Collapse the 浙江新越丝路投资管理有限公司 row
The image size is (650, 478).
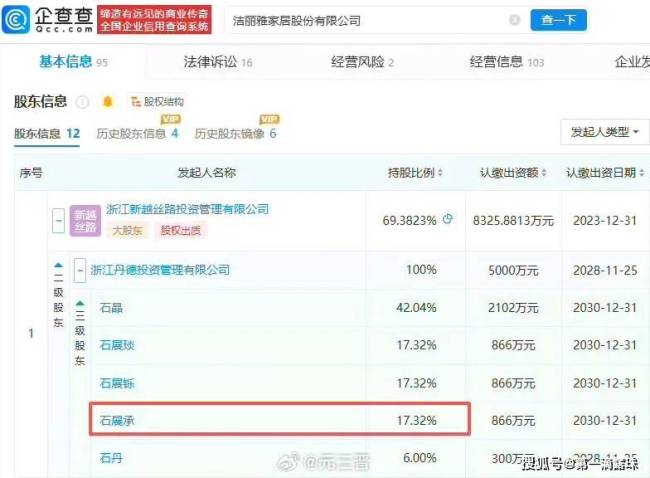tap(58, 220)
